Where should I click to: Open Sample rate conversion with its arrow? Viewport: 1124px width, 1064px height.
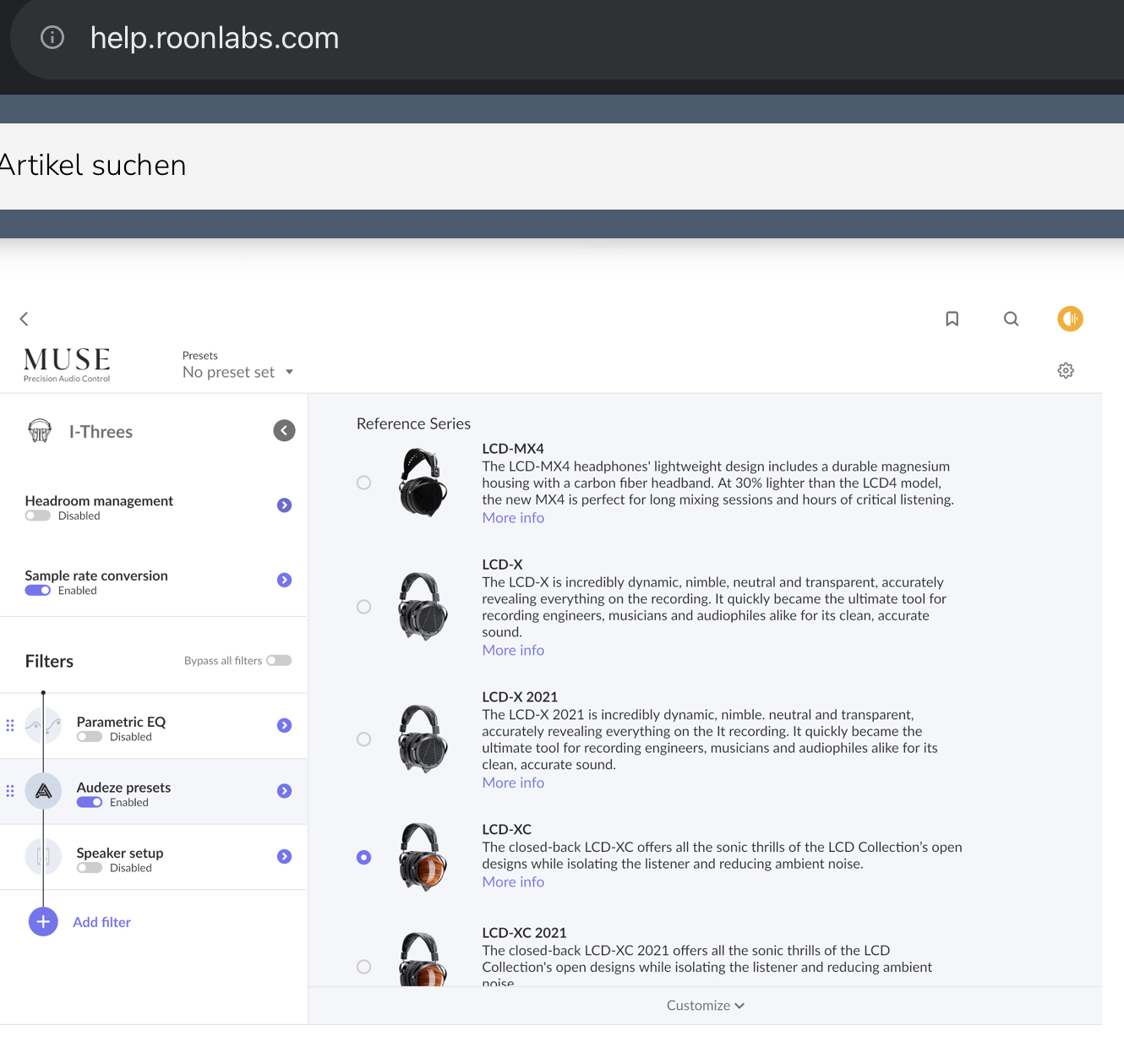284,580
